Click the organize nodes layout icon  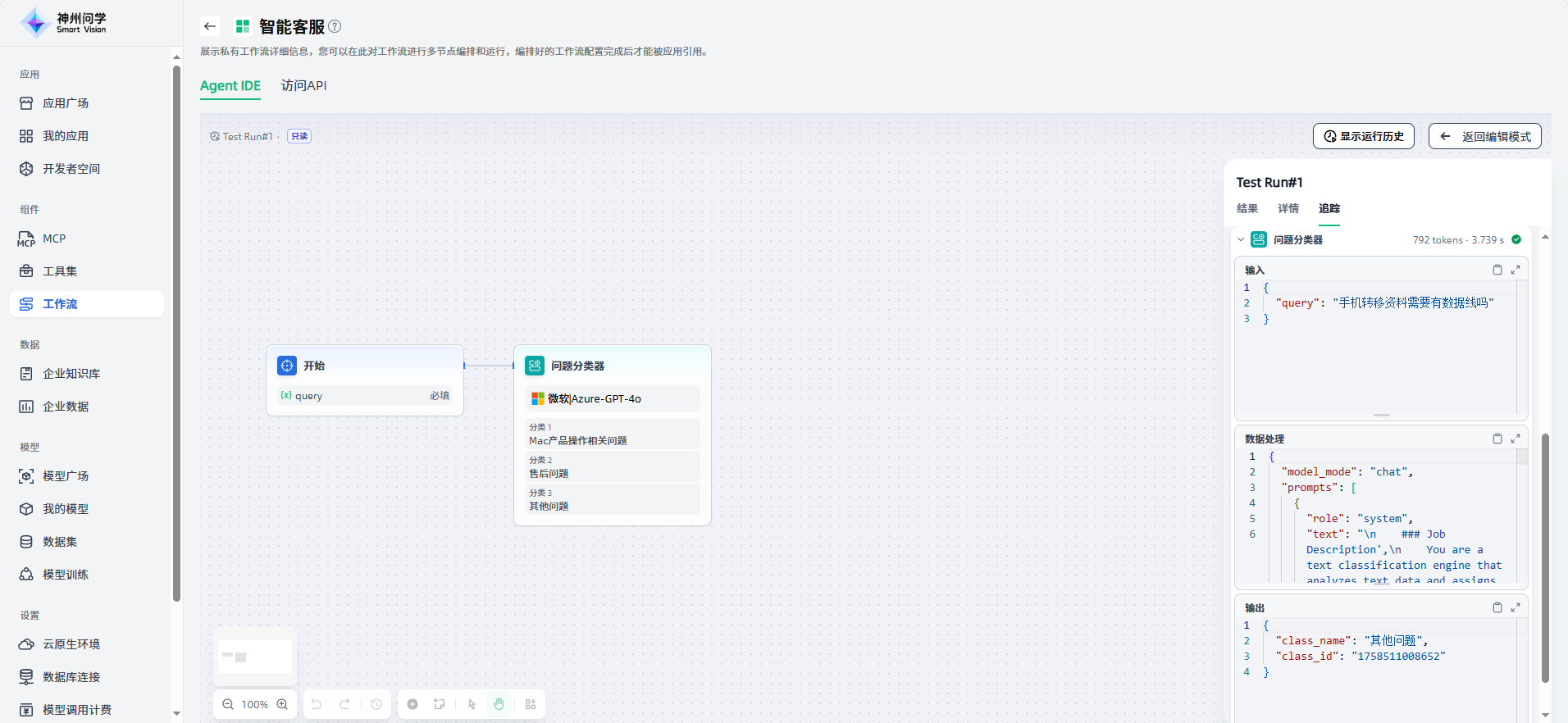pos(531,704)
